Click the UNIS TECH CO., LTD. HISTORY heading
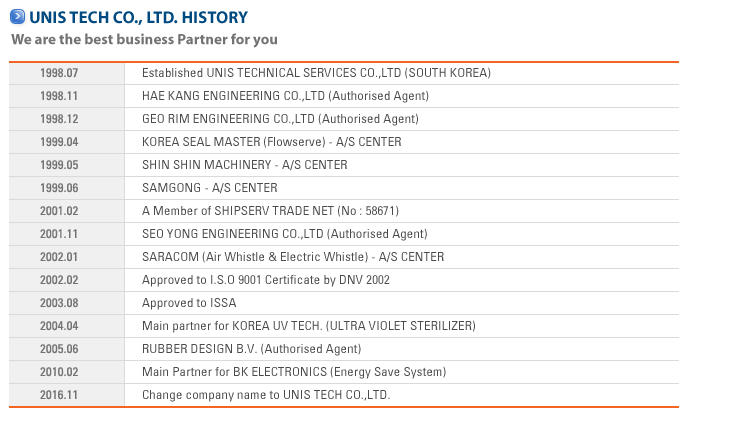 (138, 17)
